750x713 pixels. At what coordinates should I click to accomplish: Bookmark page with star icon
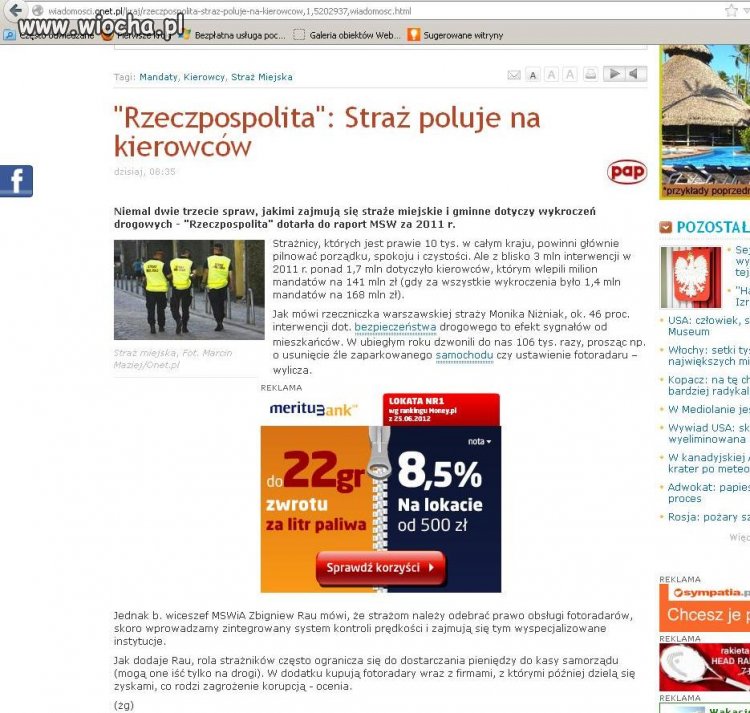tap(731, 11)
